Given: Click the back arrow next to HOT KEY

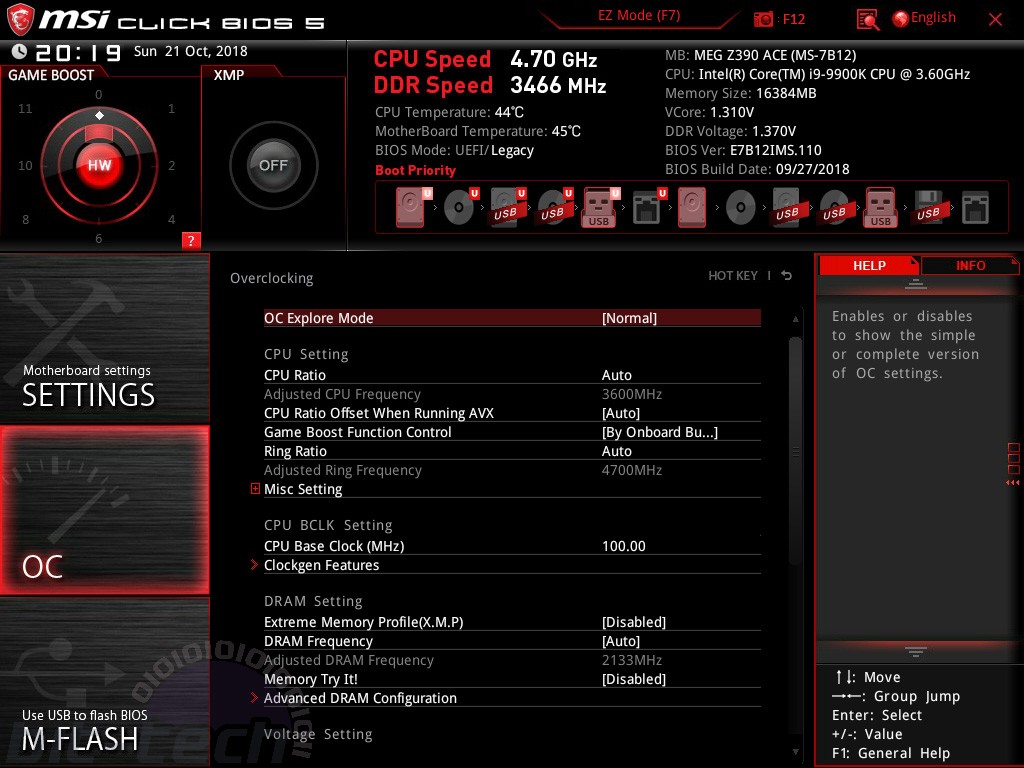Looking at the screenshot, I should 787,276.
